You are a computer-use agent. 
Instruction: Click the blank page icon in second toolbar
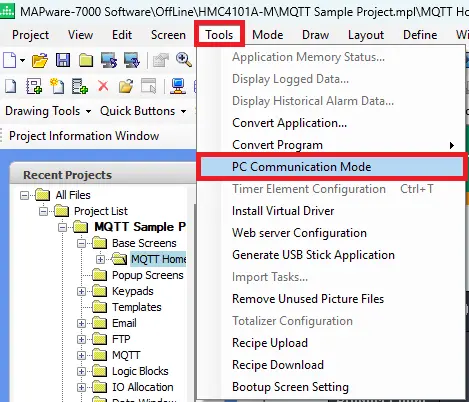coord(11,86)
